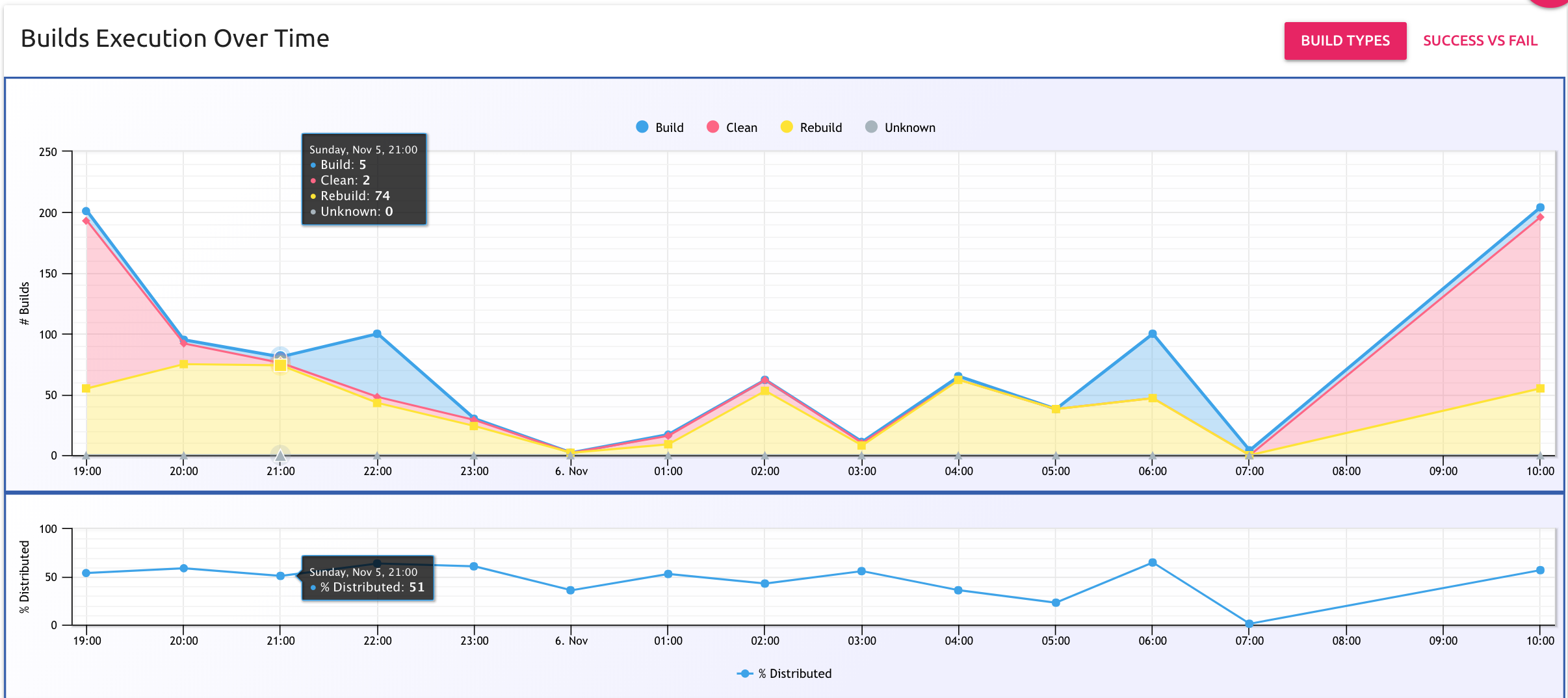
Task: Select the yellow Rebuild marker at 21:00
Action: click(x=280, y=366)
